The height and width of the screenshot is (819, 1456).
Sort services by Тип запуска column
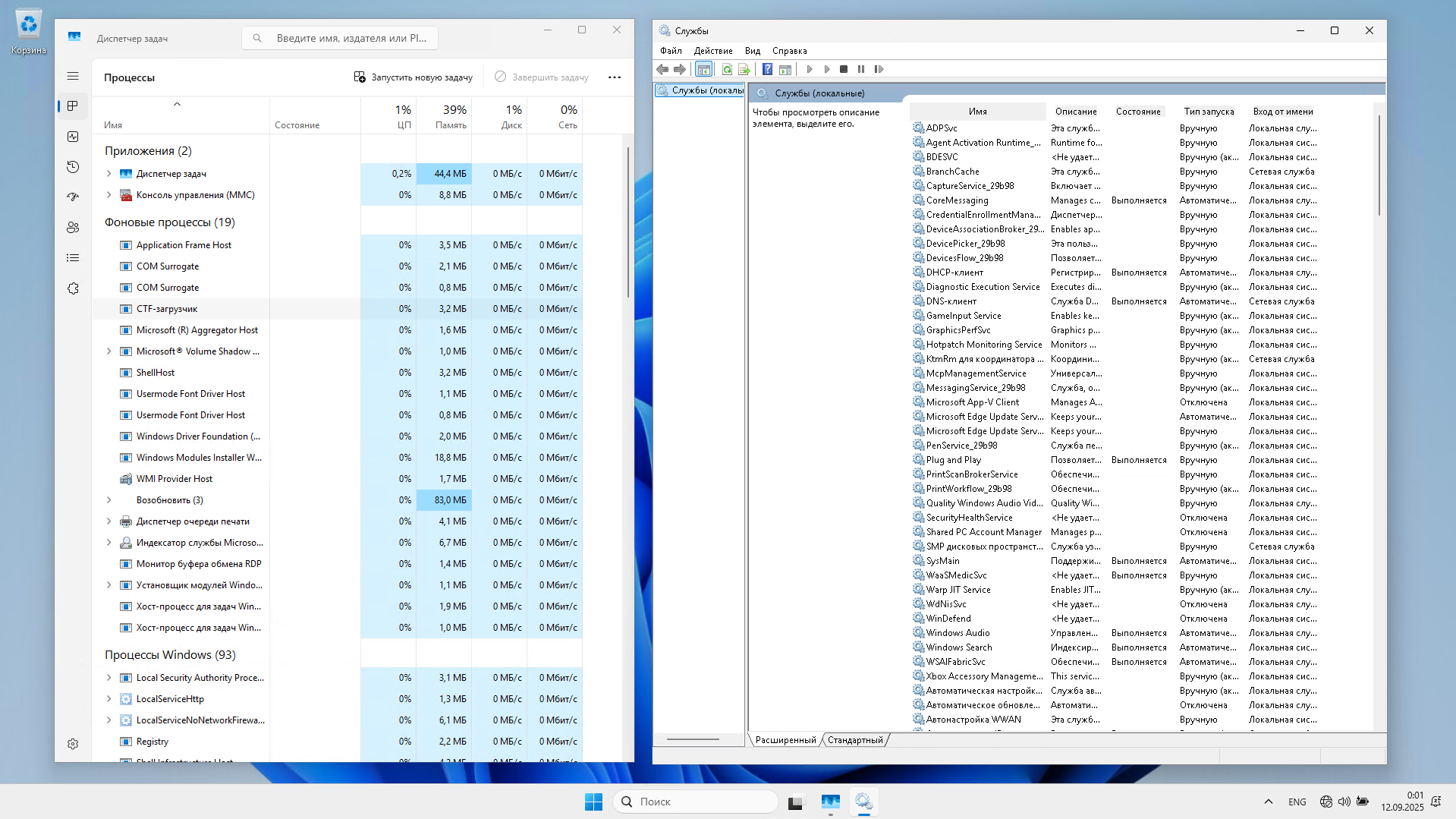pos(1209,112)
